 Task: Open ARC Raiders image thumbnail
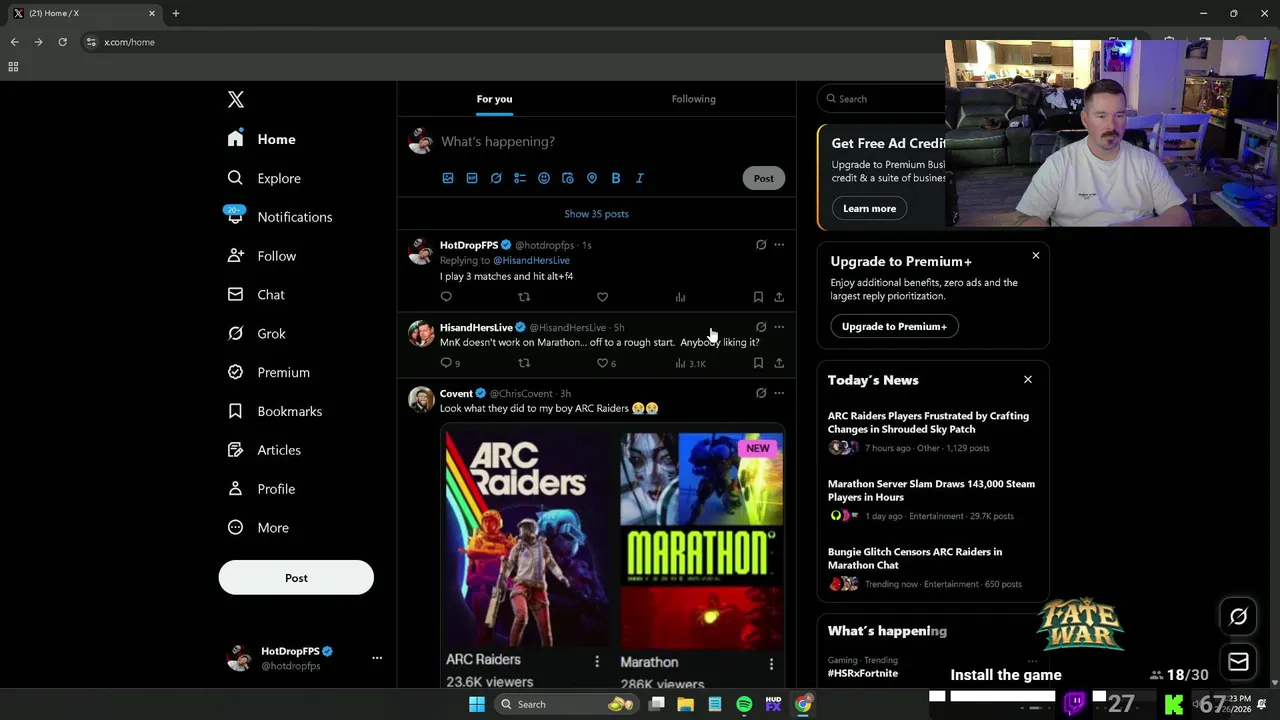tap(527, 539)
